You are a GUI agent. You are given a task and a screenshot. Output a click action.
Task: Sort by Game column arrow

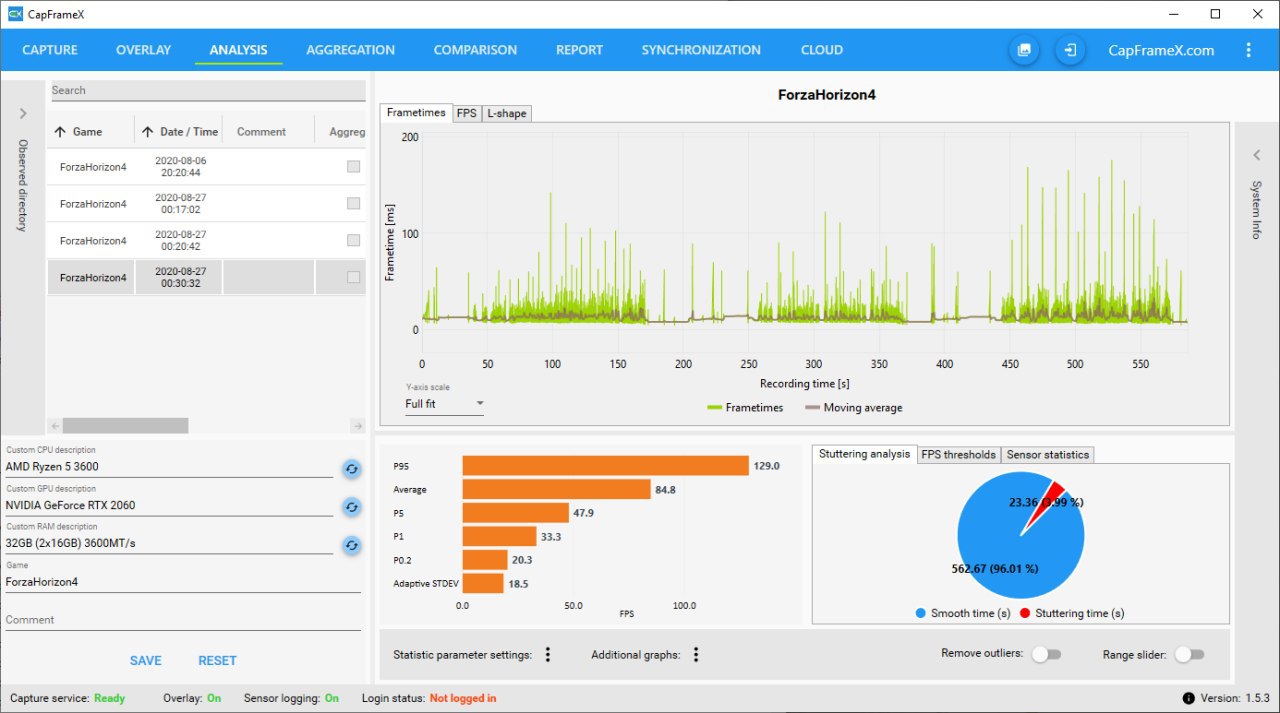(60, 132)
